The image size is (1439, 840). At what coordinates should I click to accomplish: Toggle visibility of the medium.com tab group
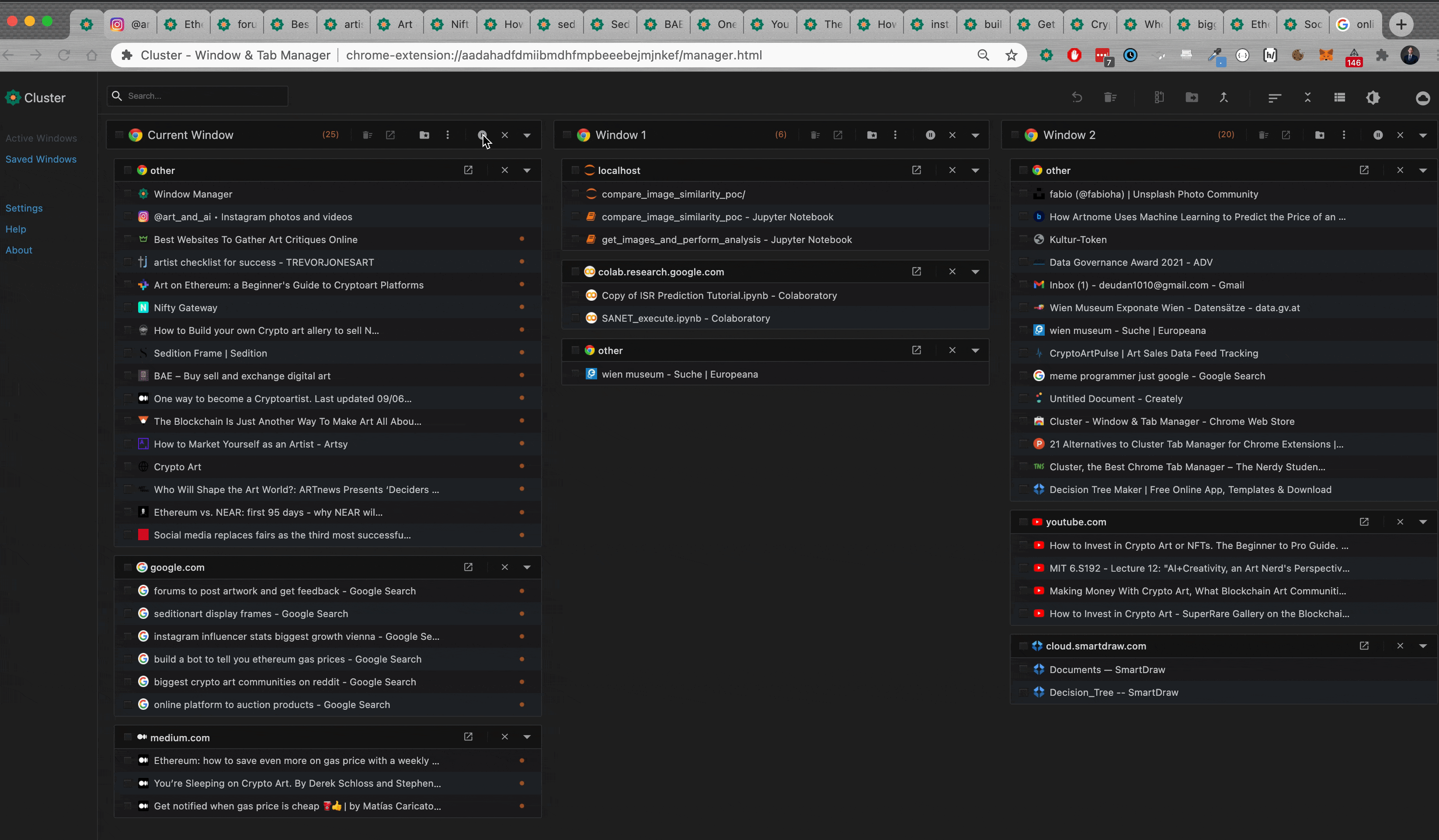(527, 737)
